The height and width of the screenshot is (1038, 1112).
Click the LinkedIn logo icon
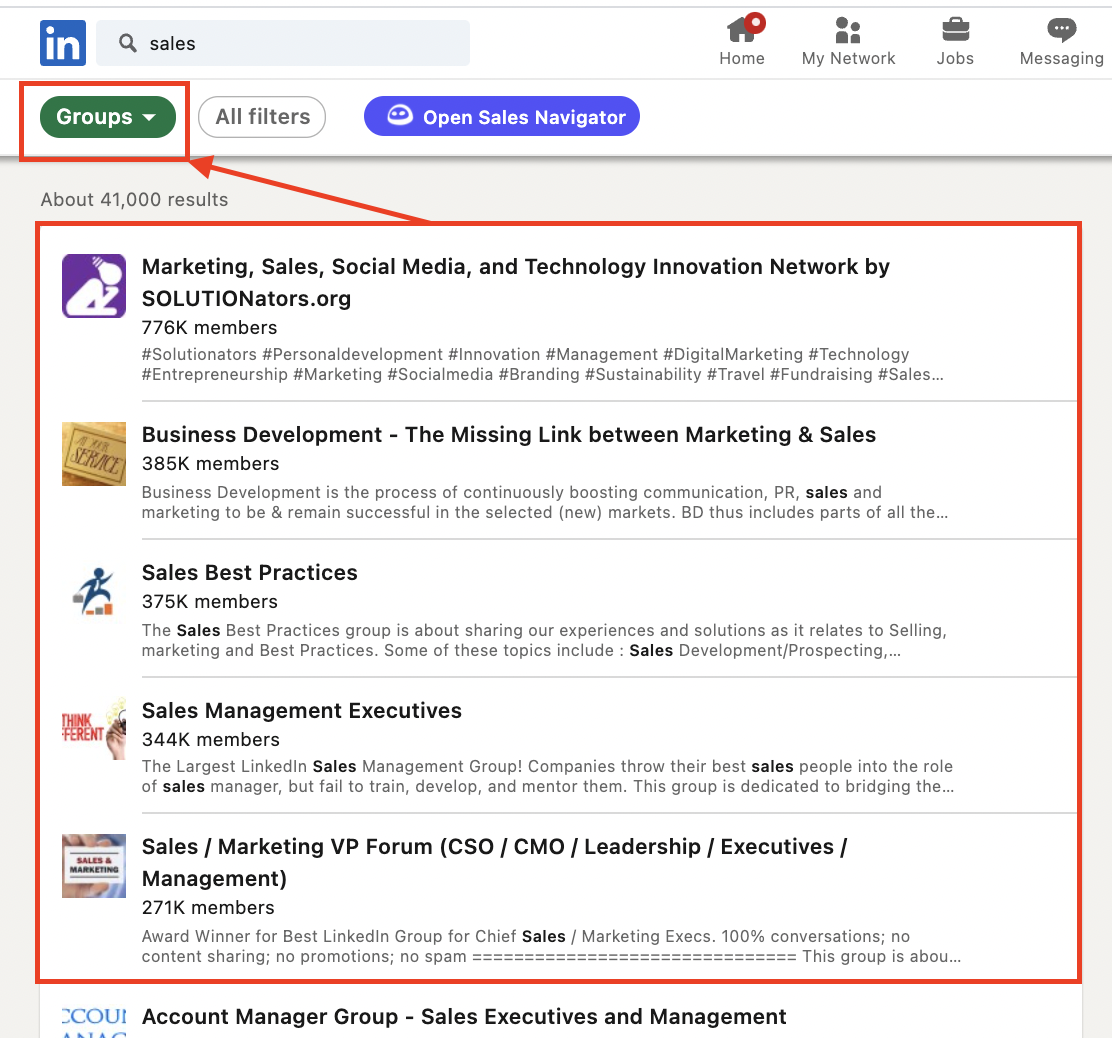click(x=62, y=43)
